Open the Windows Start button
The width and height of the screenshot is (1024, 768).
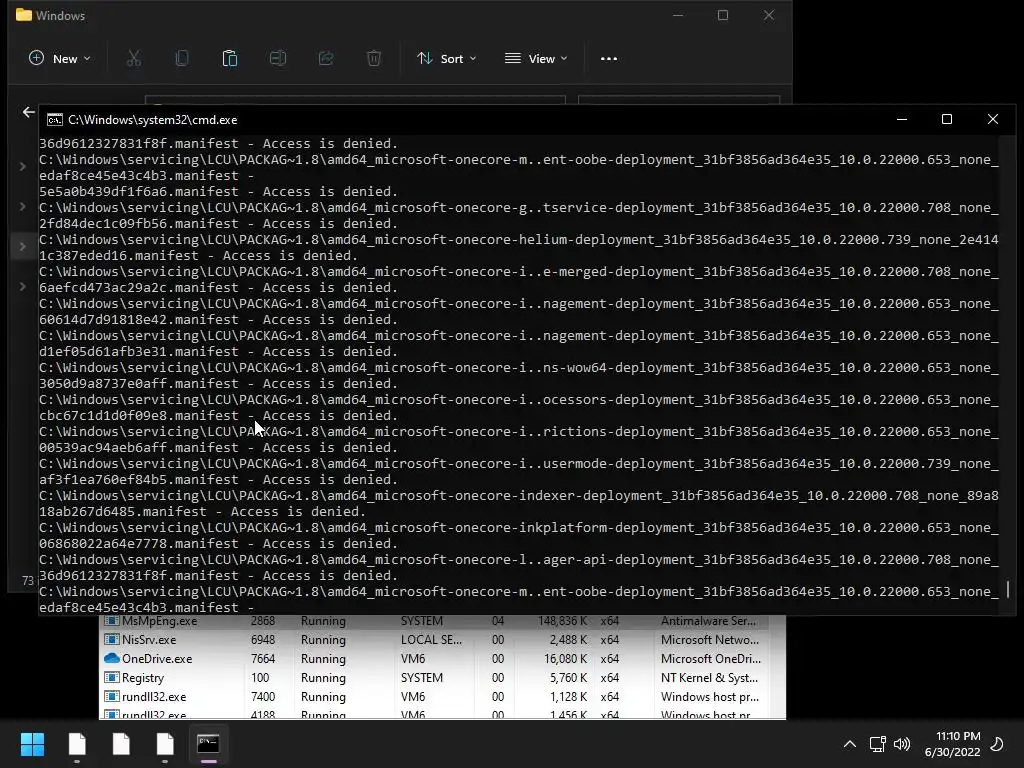(x=32, y=744)
